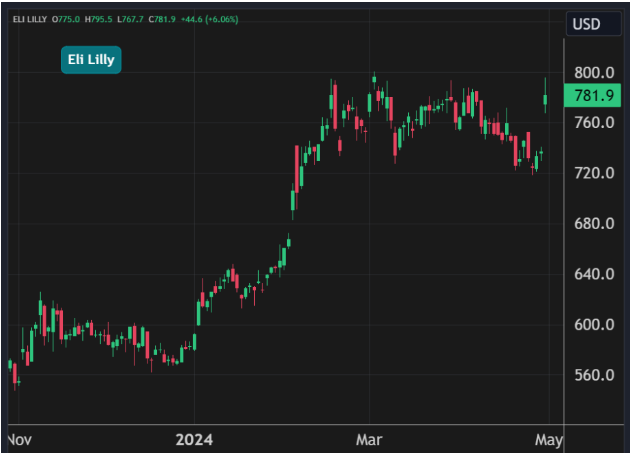630x453 pixels.
Task: Click the low value L767.7
Action: pos(130,19)
